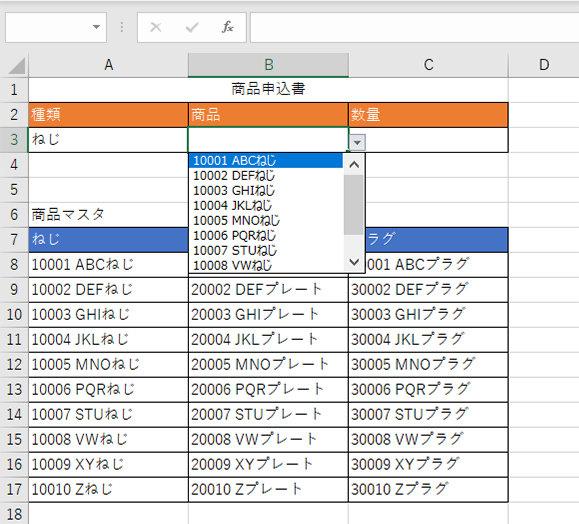
Task: Click the Insert Function fx icon
Action: click(x=227, y=27)
